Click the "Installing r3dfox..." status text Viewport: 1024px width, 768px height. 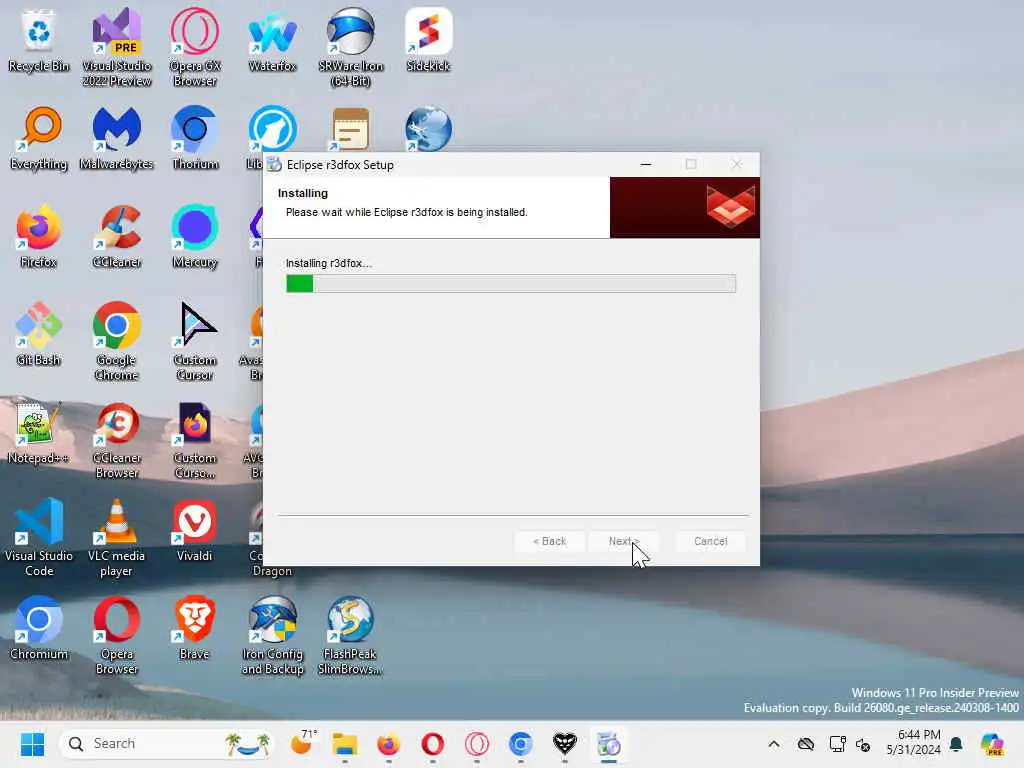(x=328, y=263)
